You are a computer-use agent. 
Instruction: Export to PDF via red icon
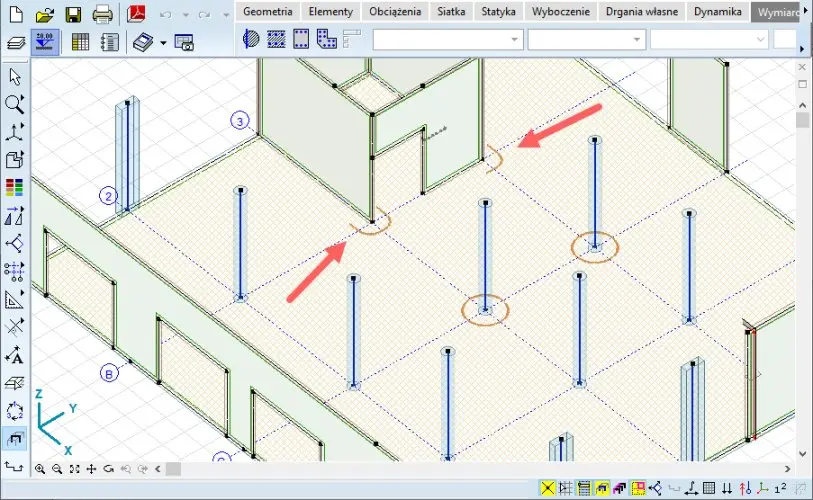point(138,14)
